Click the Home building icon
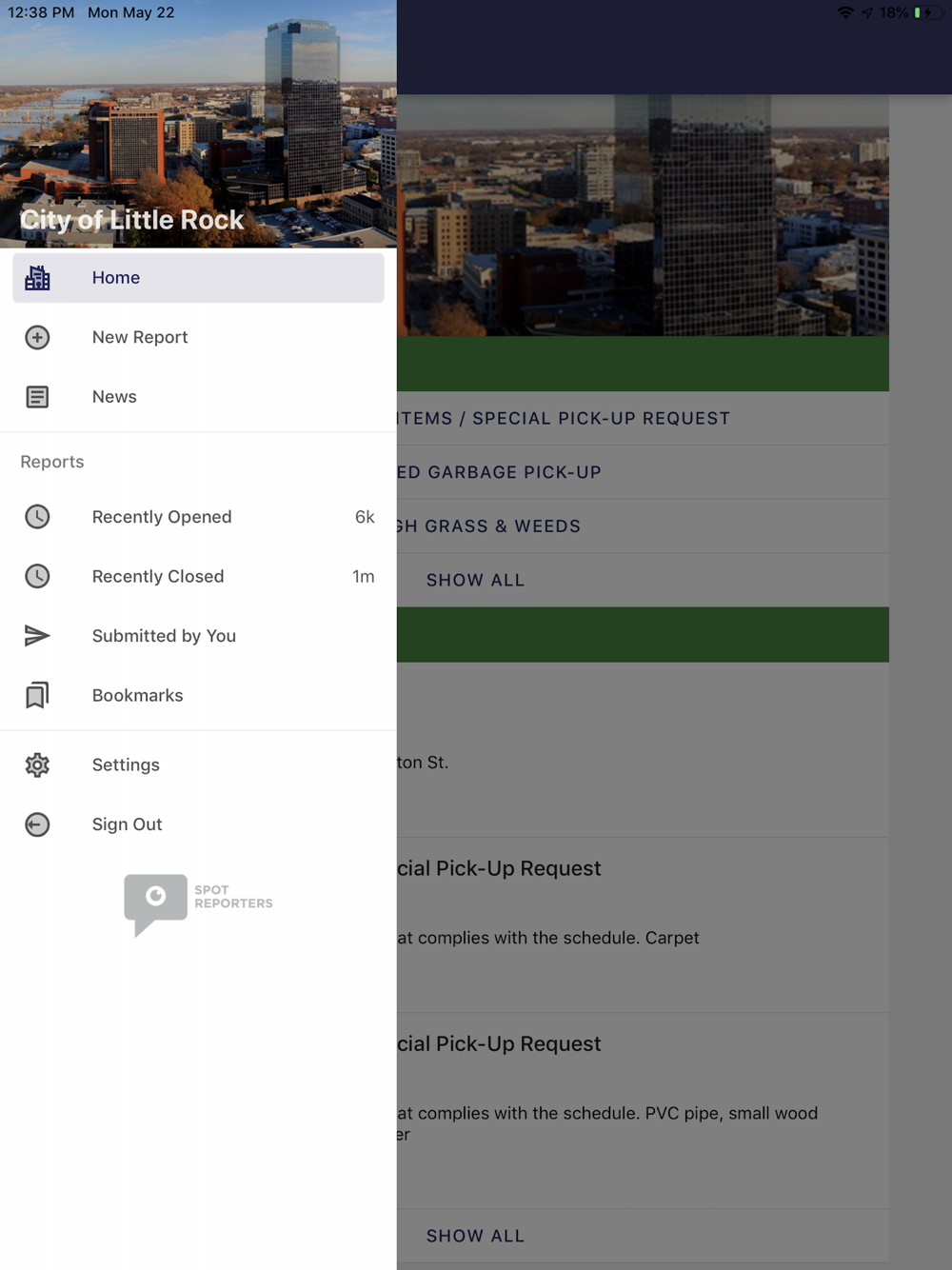This screenshot has height=1270, width=952. point(37,278)
